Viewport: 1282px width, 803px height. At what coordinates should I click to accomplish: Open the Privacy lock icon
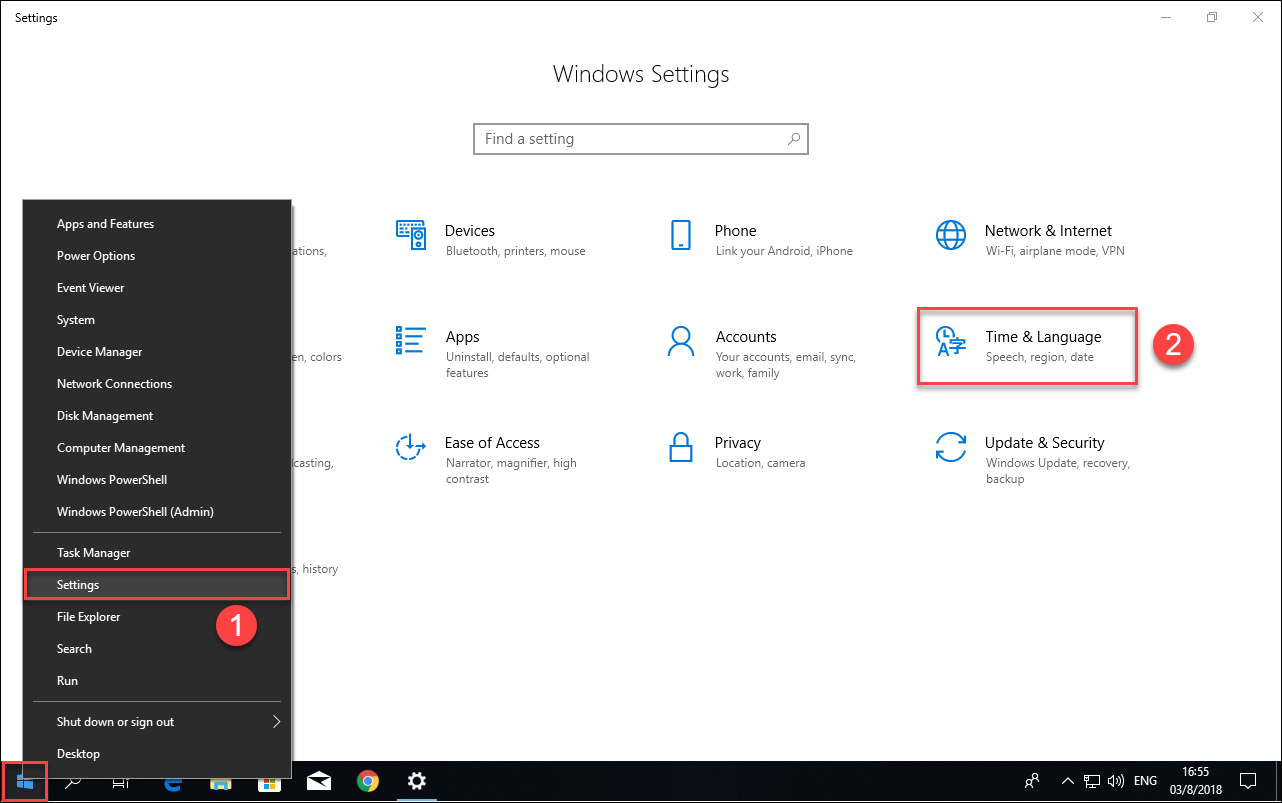(681, 447)
